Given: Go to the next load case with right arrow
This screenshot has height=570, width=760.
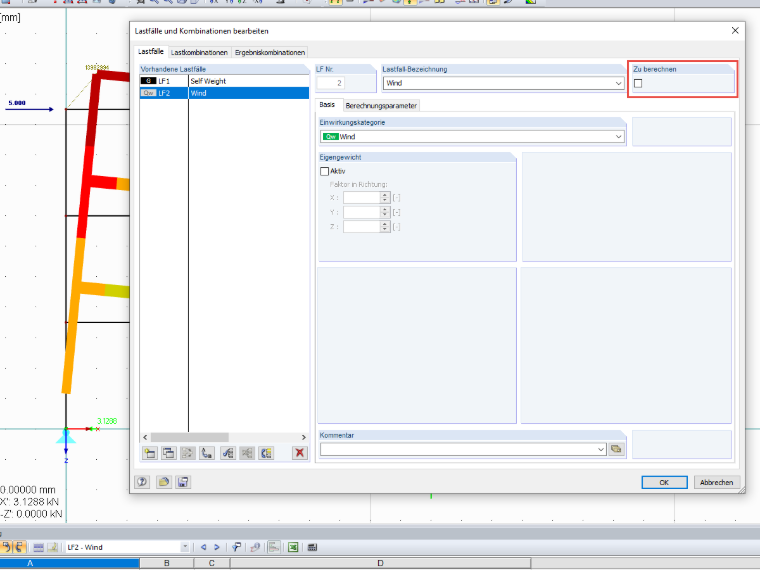Looking at the screenshot, I should click(x=217, y=547).
